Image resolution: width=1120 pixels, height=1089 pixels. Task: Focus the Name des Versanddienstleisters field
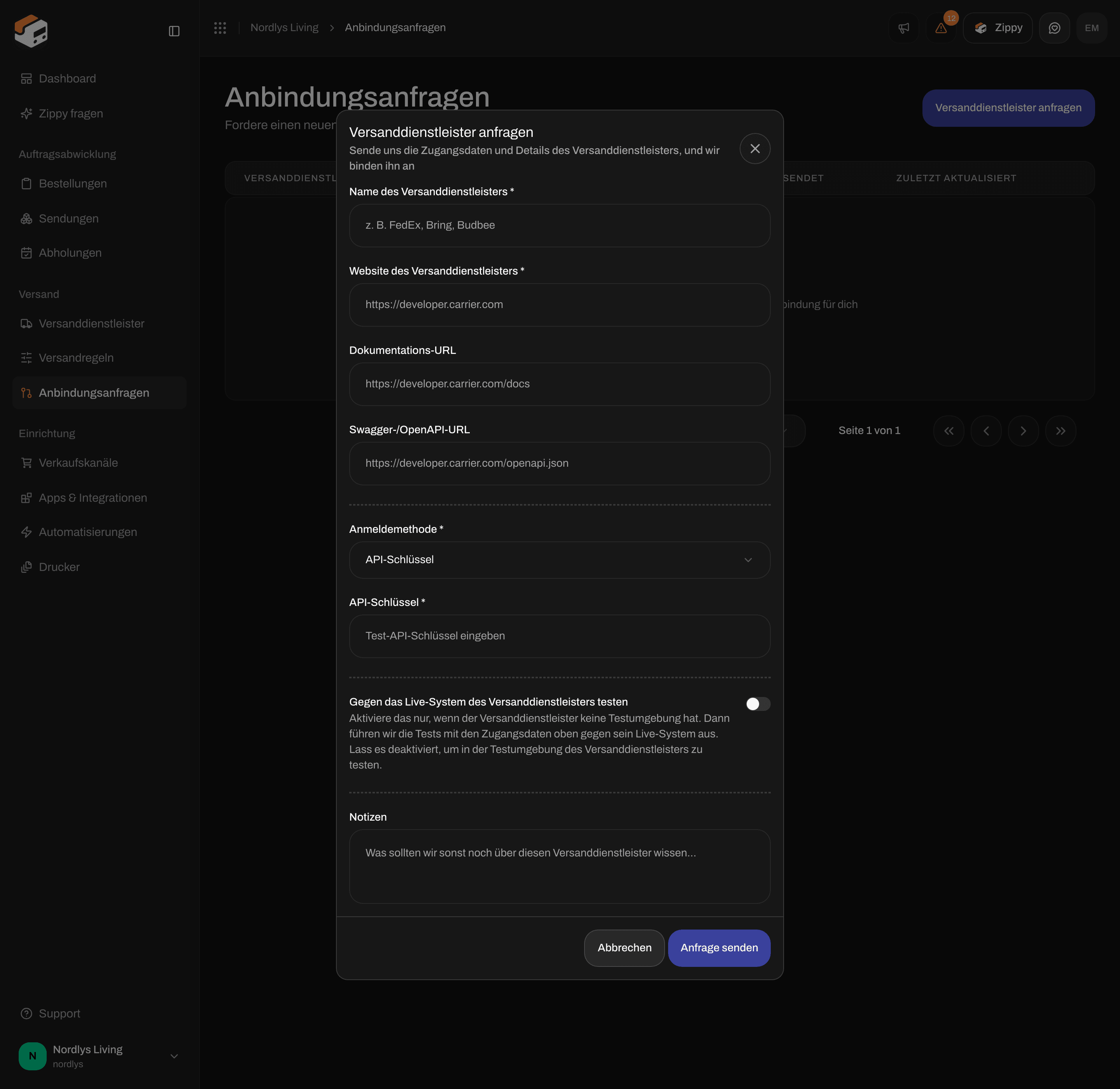(560, 225)
